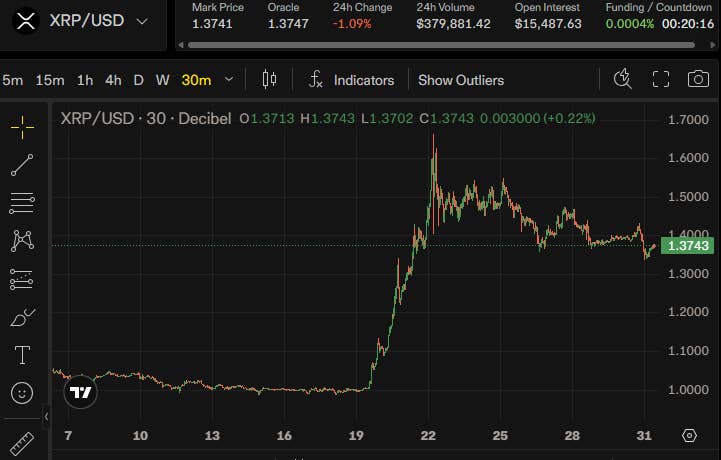Expand the XRP/USD market selector

[x=143, y=21]
